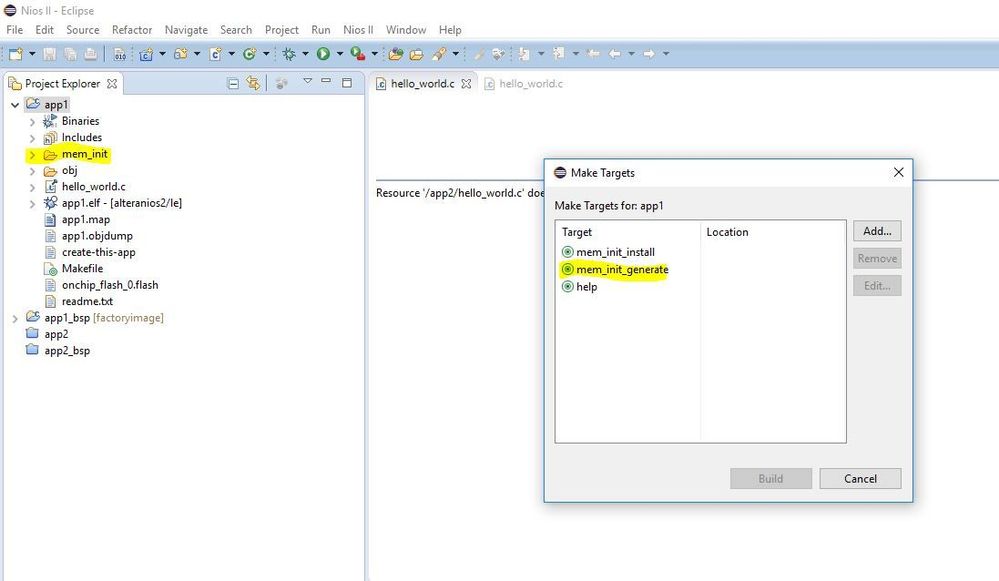Close the active hello_world.c editor tab
Screen dimensions: 999x581
[x=466, y=83]
